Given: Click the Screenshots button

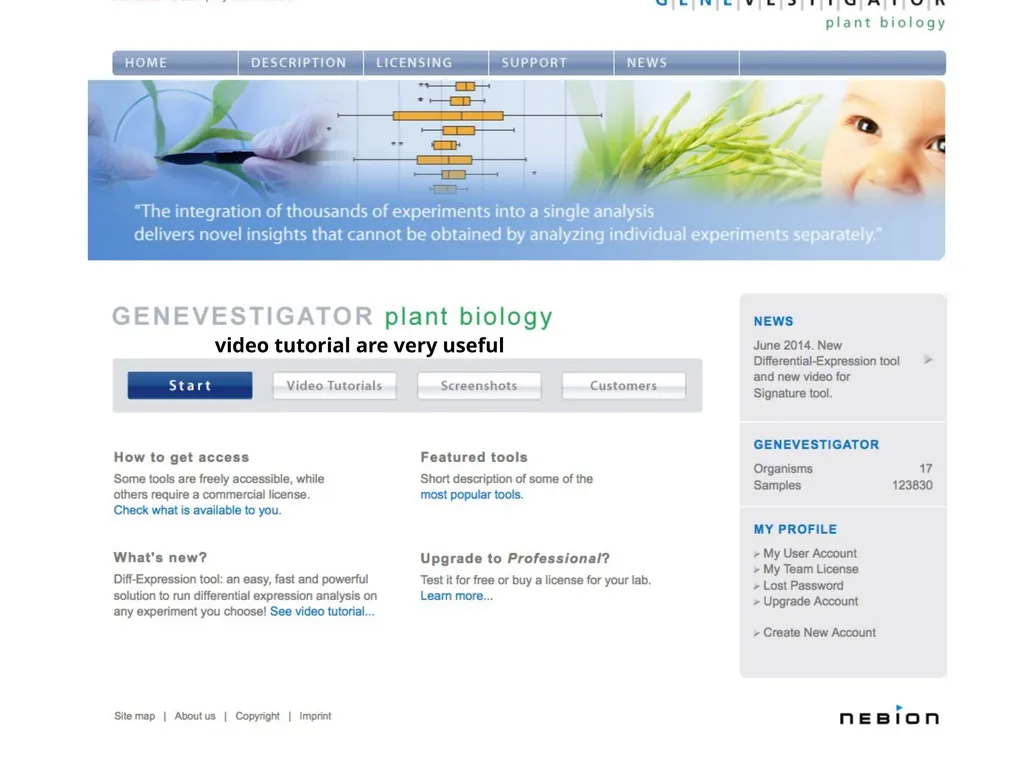Looking at the screenshot, I should [x=479, y=385].
